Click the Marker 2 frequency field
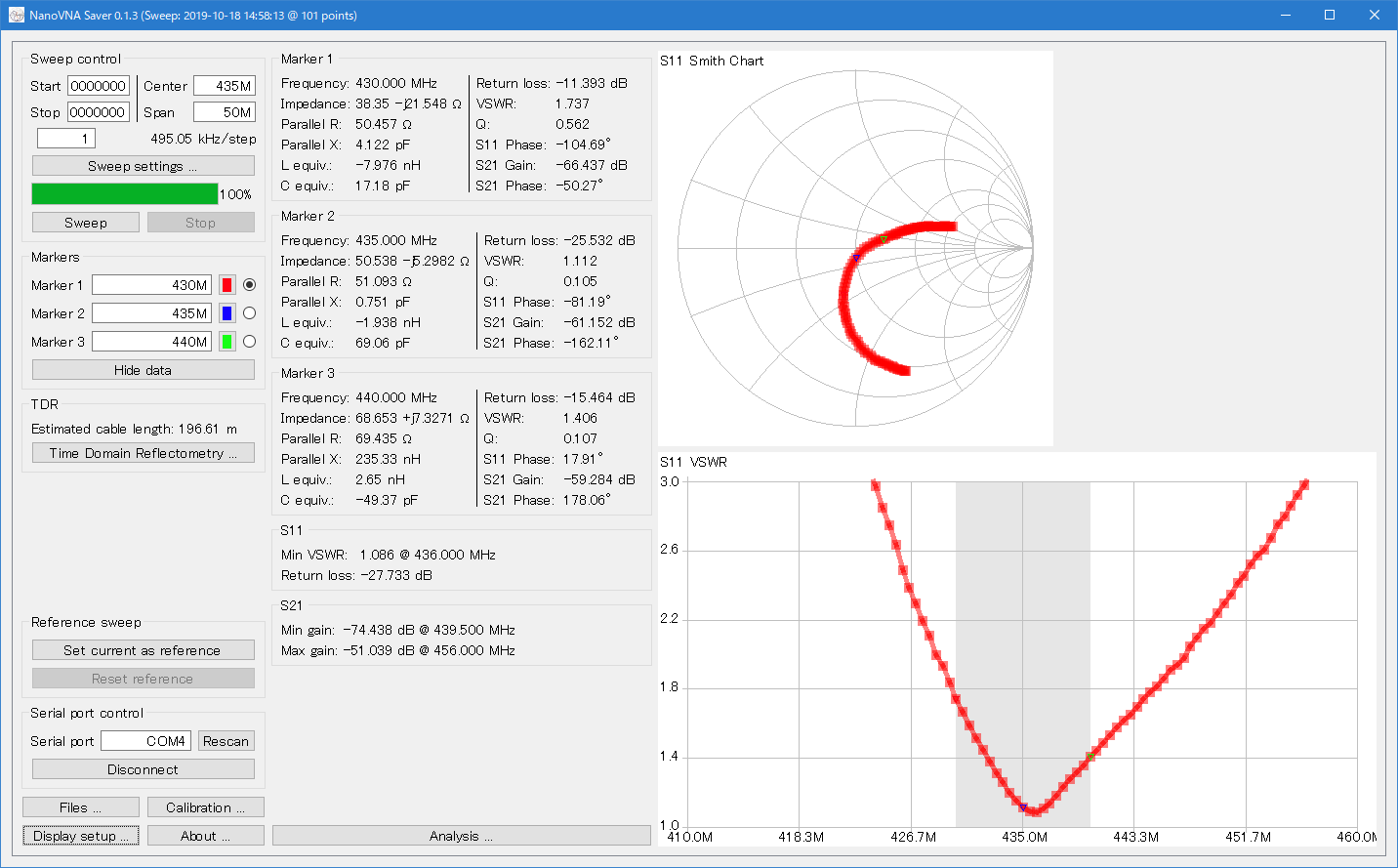 click(151, 313)
